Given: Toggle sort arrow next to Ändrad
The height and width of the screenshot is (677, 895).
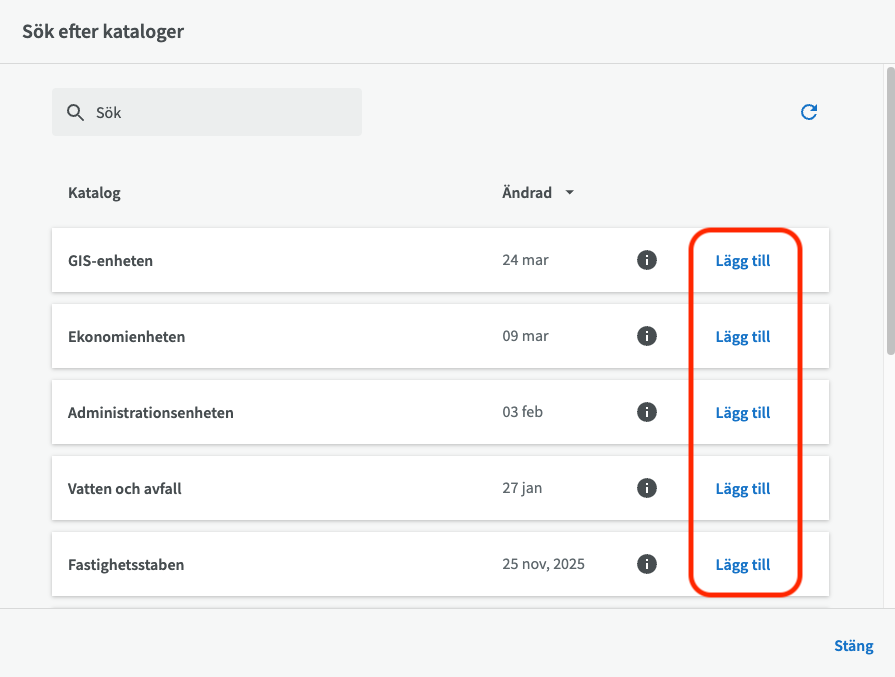Looking at the screenshot, I should (570, 193).
